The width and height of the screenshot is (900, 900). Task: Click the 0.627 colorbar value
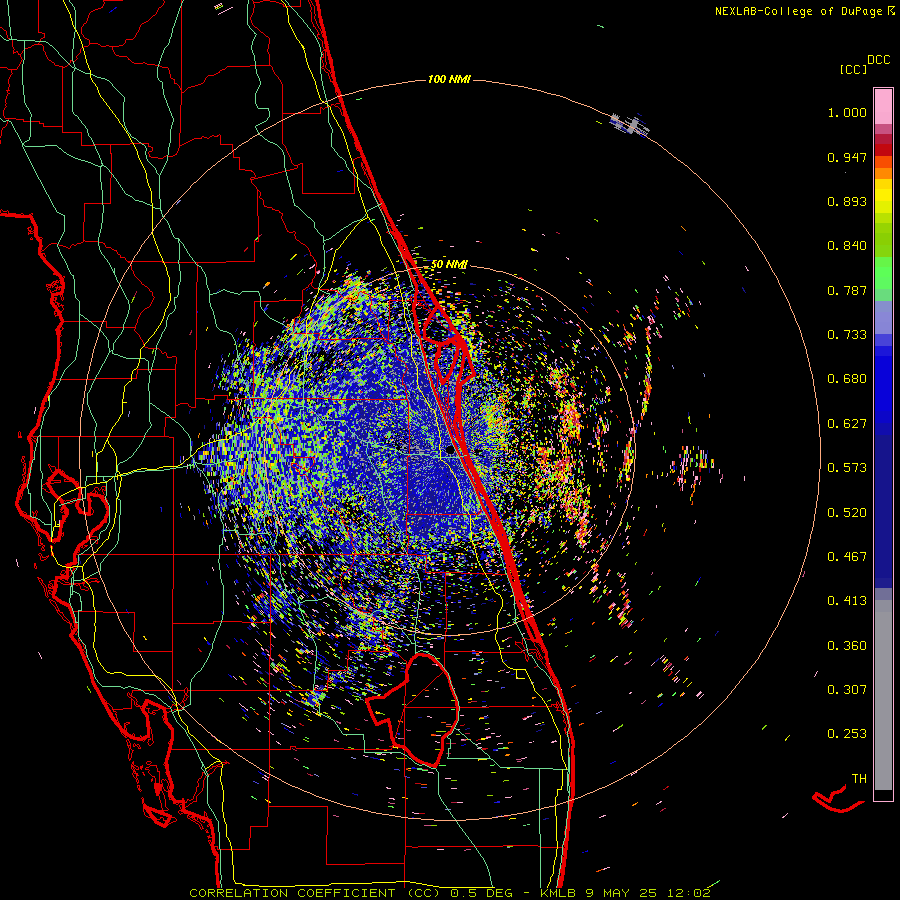pyautogui.click(x=847, y=424)
